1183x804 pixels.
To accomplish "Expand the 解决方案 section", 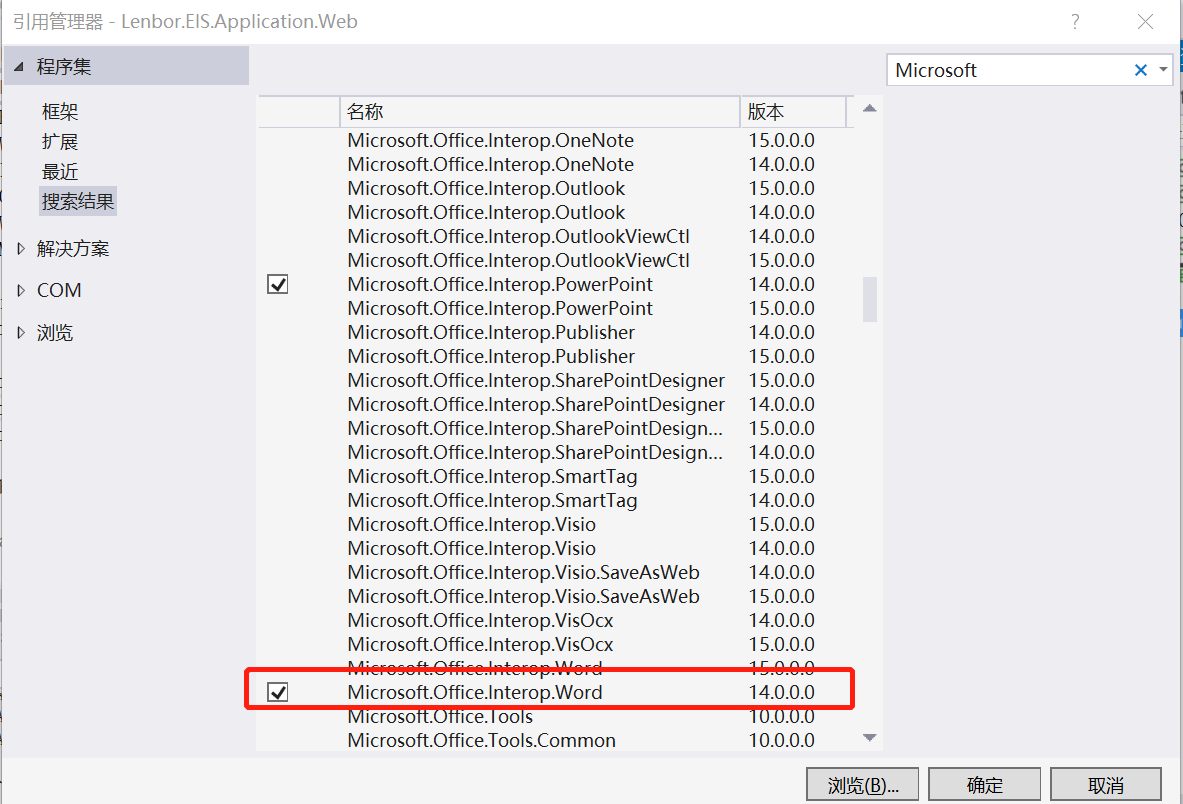I will click(21, 248).
